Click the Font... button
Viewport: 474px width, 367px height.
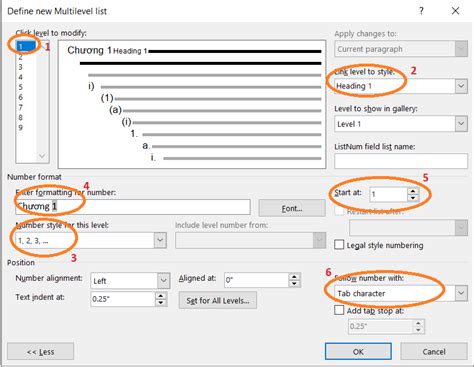coord(292,208)
